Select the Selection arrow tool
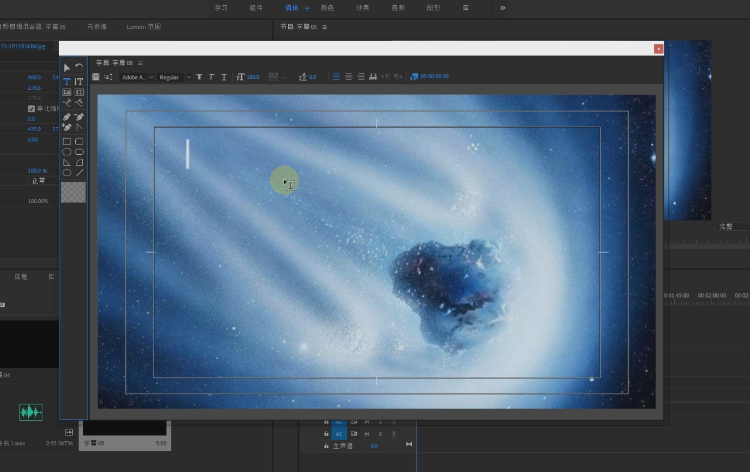Image resolution: width=750 pixels, height=472 pixels. pos(67,68)
